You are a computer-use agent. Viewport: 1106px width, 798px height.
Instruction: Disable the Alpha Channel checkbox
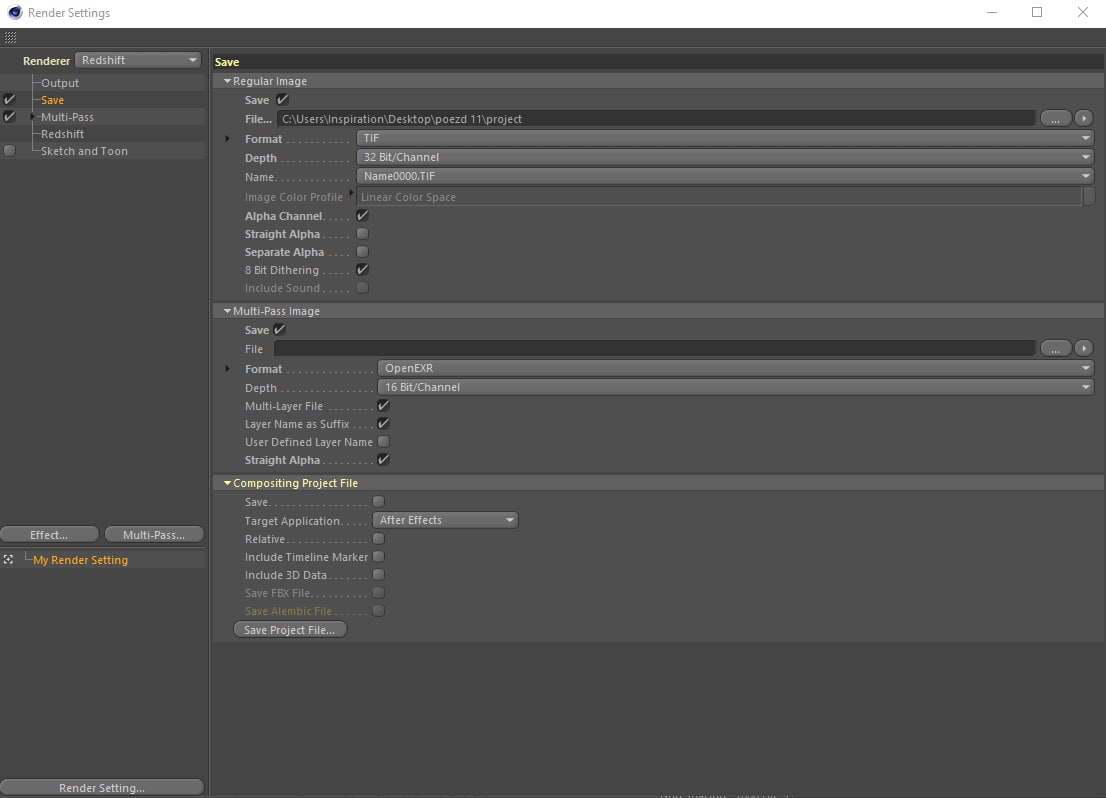click(363, 216)
